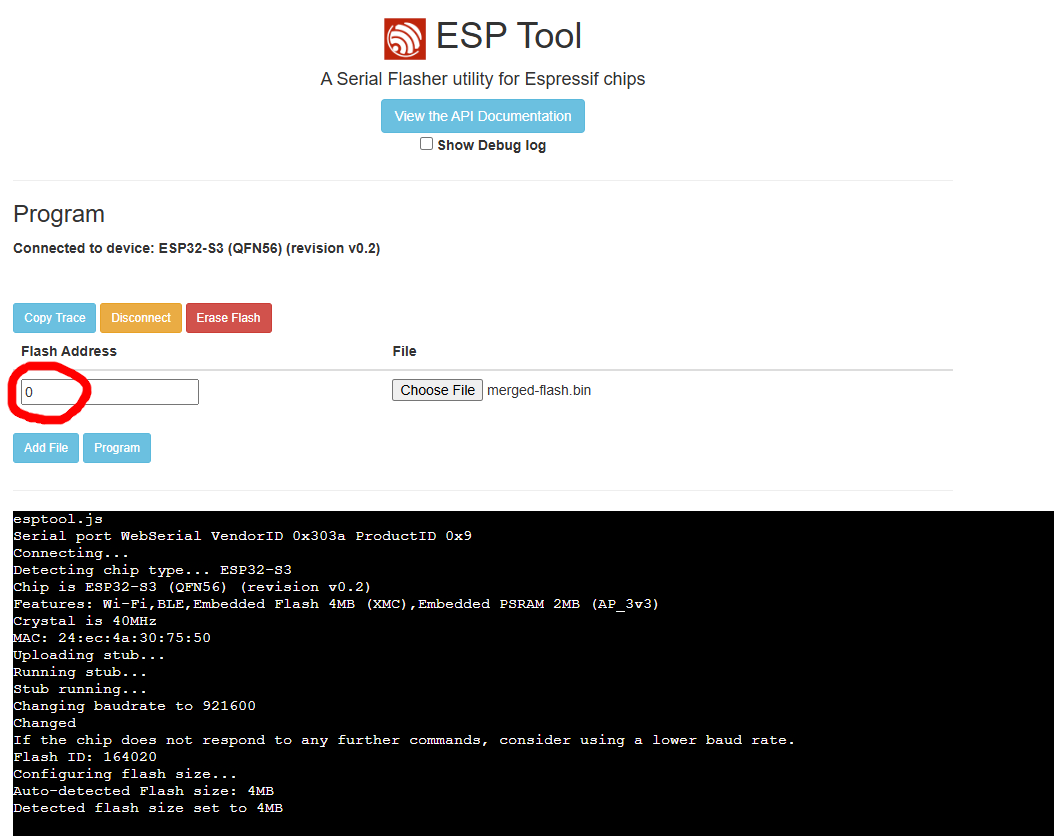Click the Detected flash size set to 4MB line
Viewport: 1054px width, 836px height.
[x=149, y=808]
